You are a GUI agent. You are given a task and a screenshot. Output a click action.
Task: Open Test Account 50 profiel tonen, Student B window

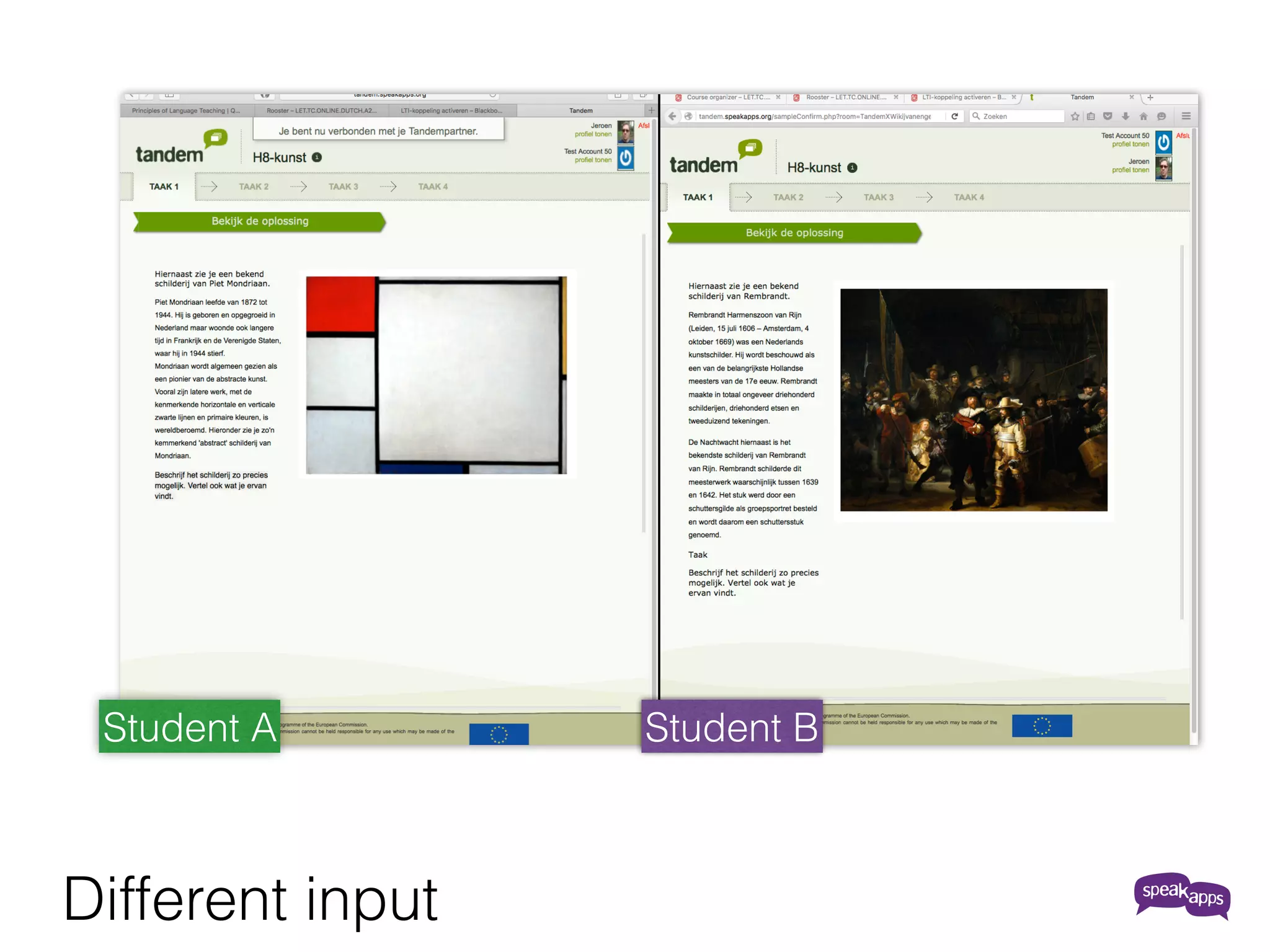[1130, 144]
